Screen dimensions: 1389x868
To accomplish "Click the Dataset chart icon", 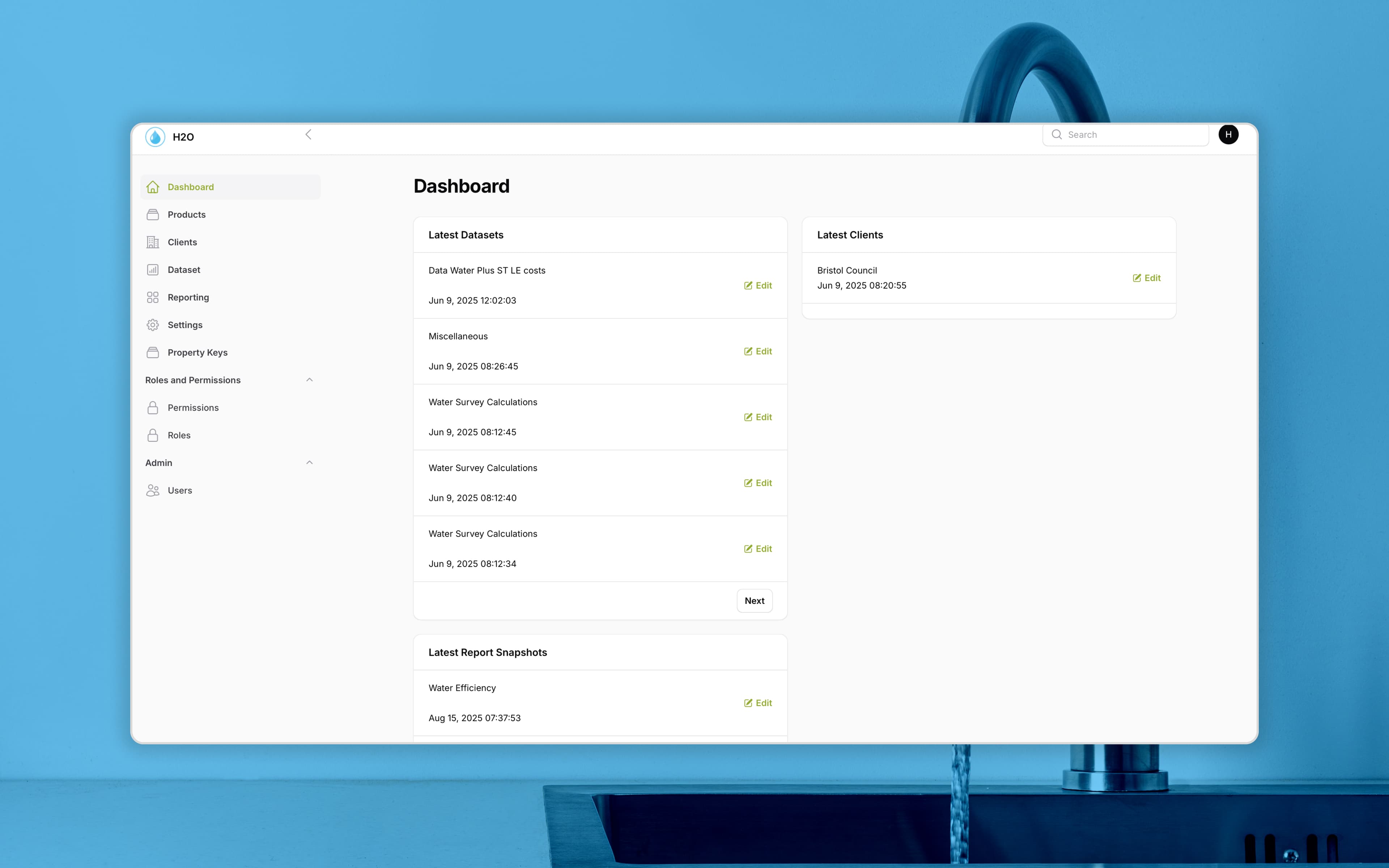I will point(153,270).
